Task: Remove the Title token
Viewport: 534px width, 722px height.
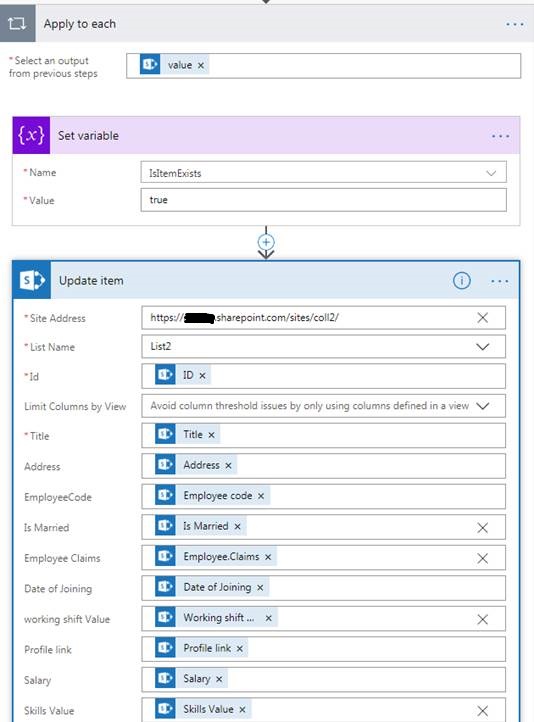Action: (x=211, y=435)
